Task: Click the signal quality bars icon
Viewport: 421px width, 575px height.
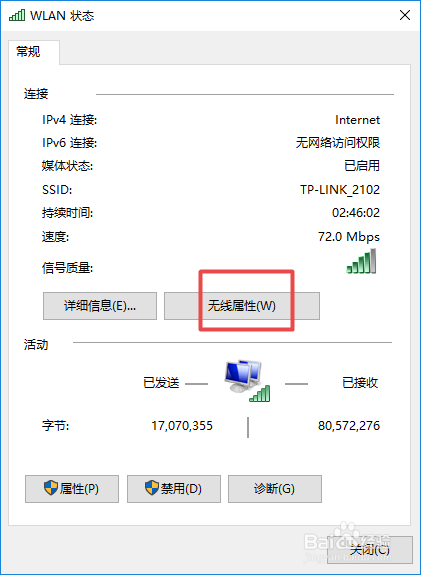Action: click(x=362, y=261)
